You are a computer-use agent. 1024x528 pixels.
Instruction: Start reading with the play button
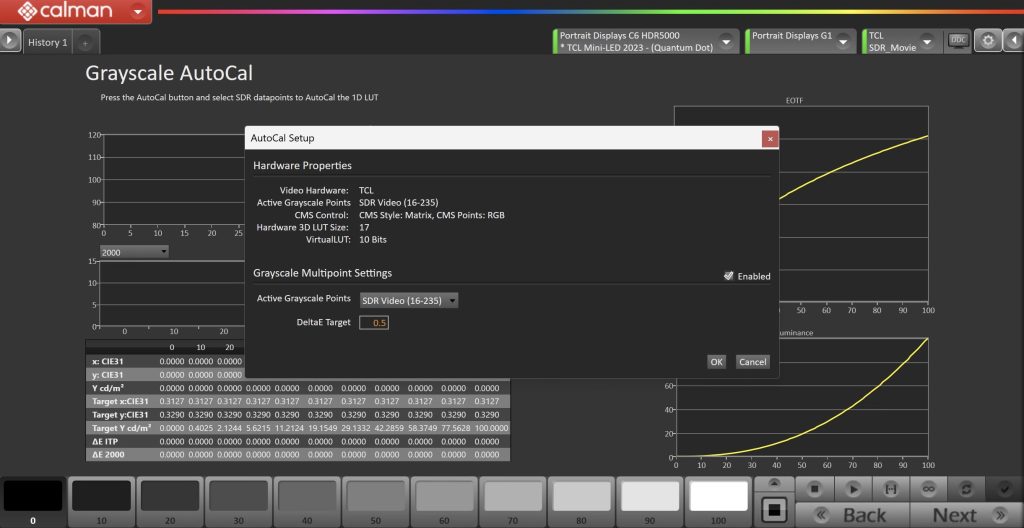852,489
